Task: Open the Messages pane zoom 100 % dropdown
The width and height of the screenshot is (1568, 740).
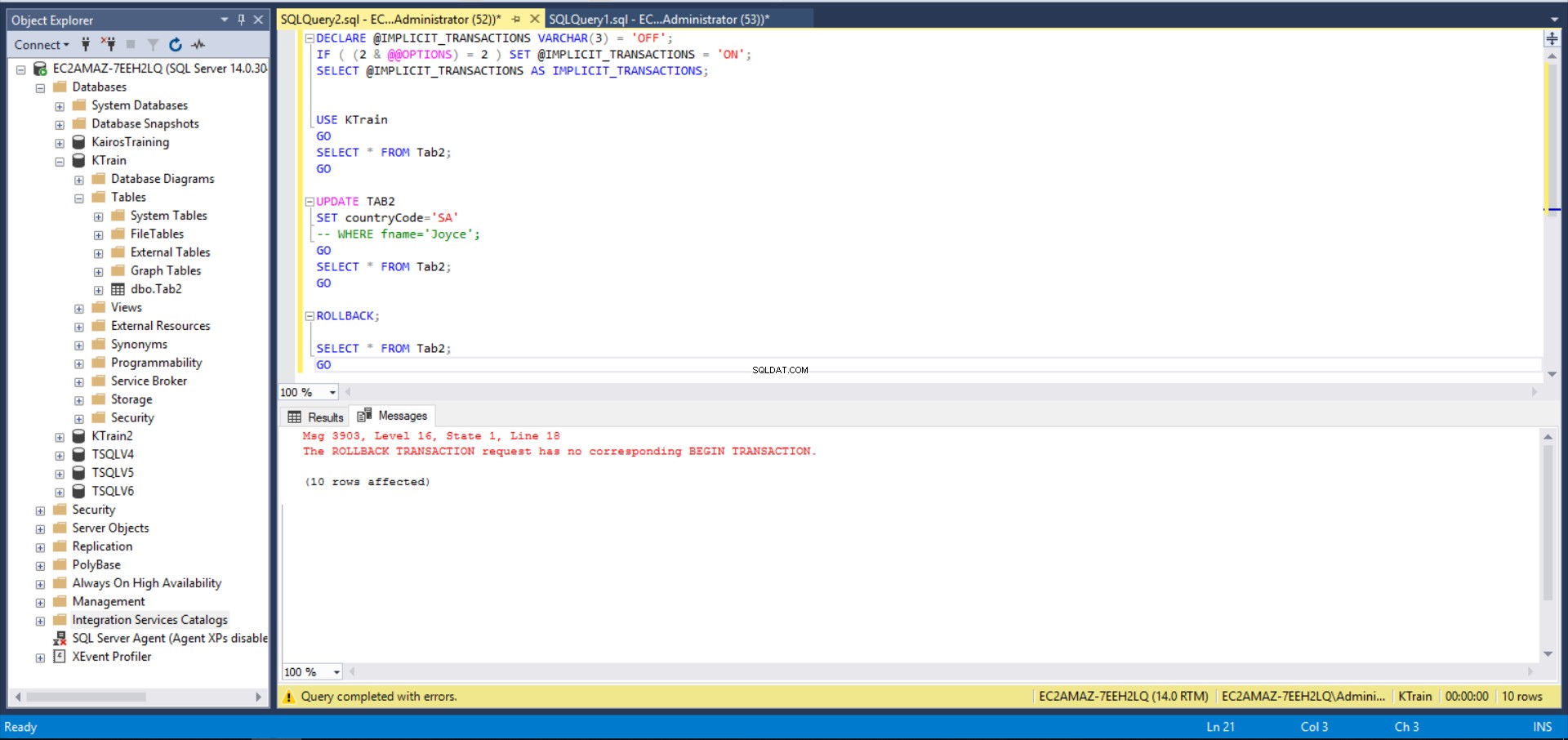Action: [336, 672]
